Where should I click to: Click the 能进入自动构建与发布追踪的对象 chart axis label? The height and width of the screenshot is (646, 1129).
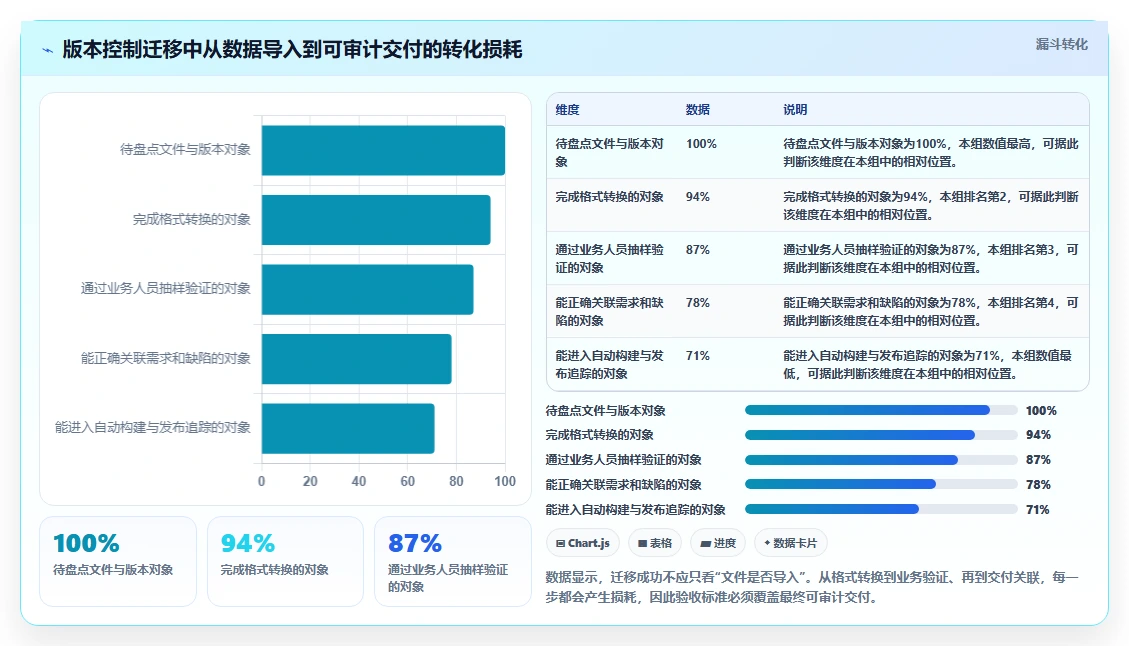point(153,428)
